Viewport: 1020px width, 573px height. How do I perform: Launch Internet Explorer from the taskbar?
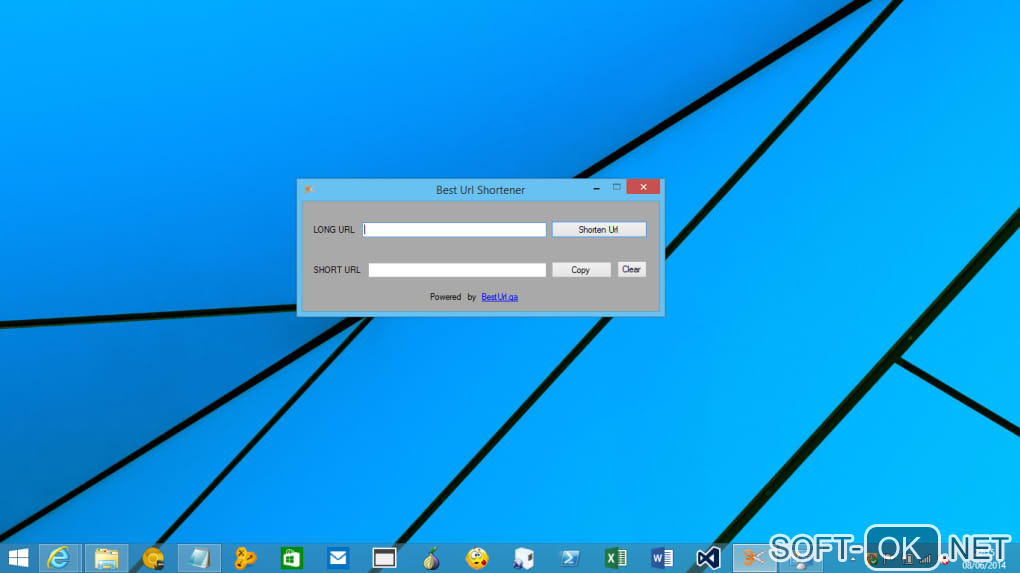click(x=59, y=558)
